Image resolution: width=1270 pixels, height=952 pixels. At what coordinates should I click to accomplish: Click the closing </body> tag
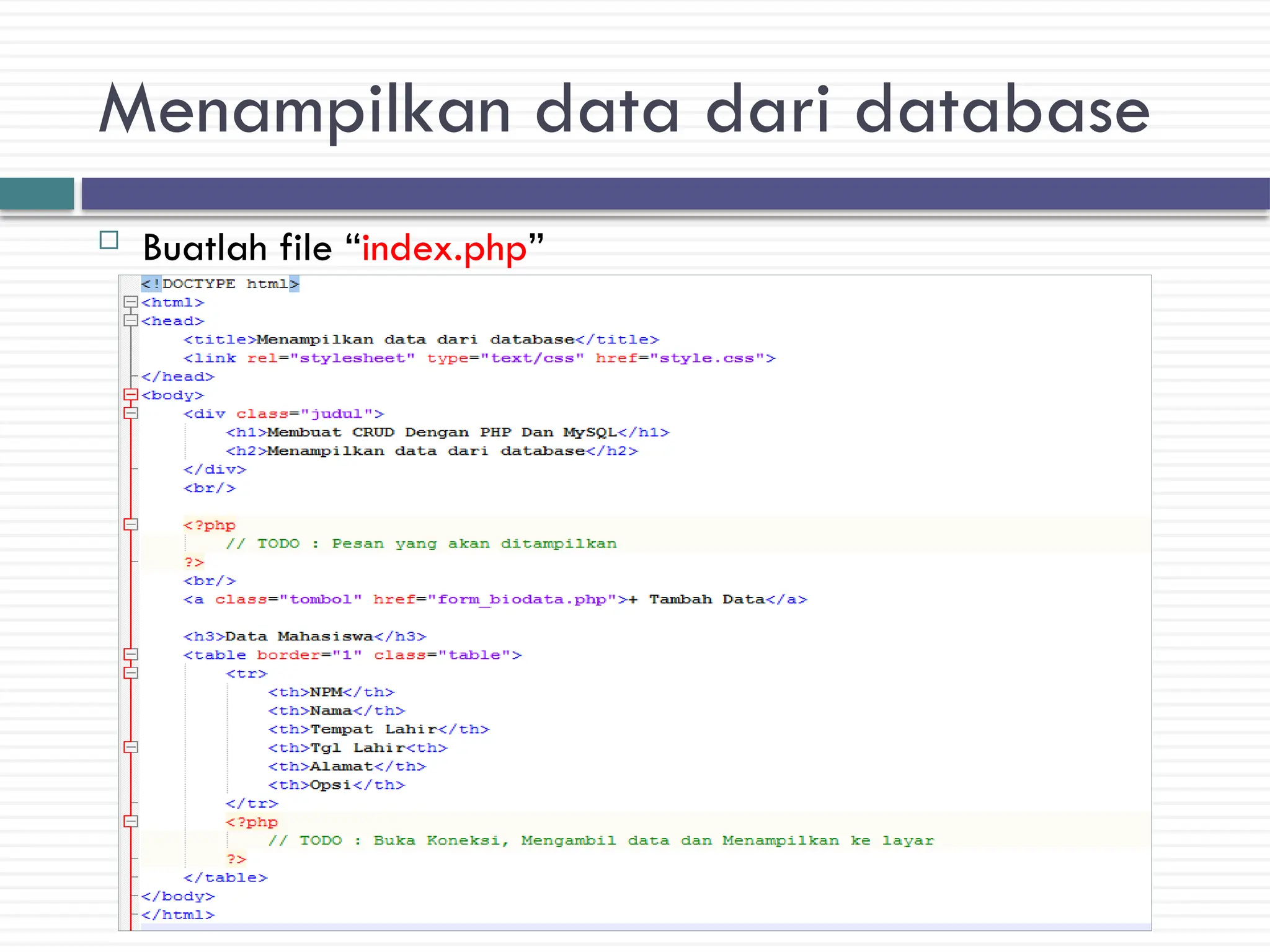pyautogui.click(x=177, y=896)
